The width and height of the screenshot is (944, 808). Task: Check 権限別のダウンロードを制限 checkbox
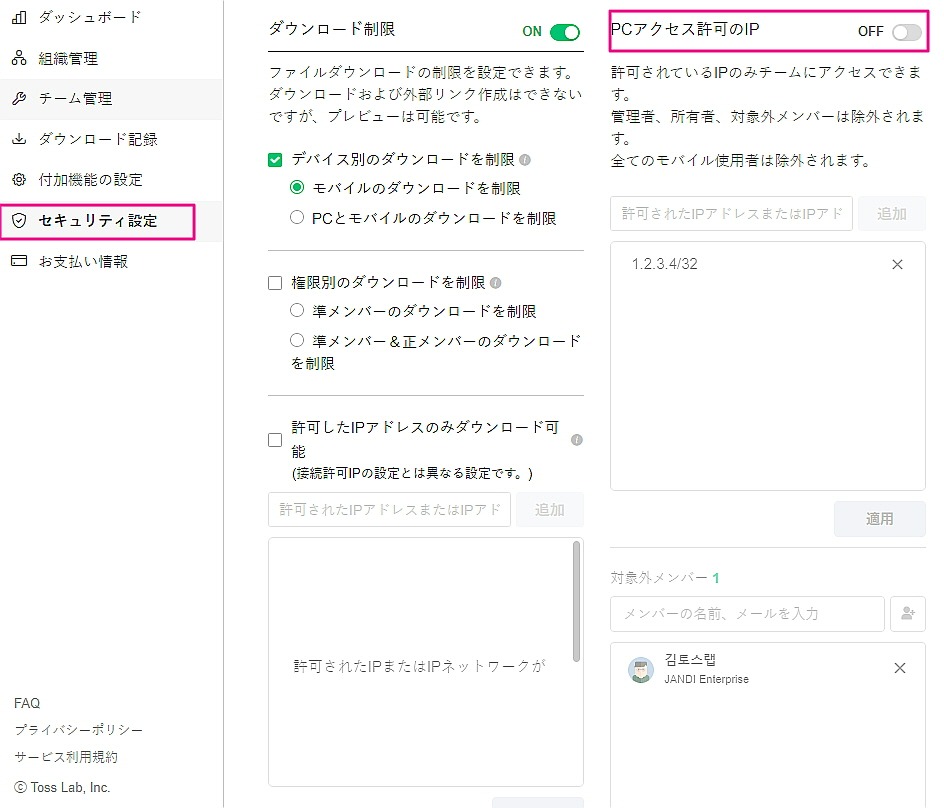click(276, 283)
